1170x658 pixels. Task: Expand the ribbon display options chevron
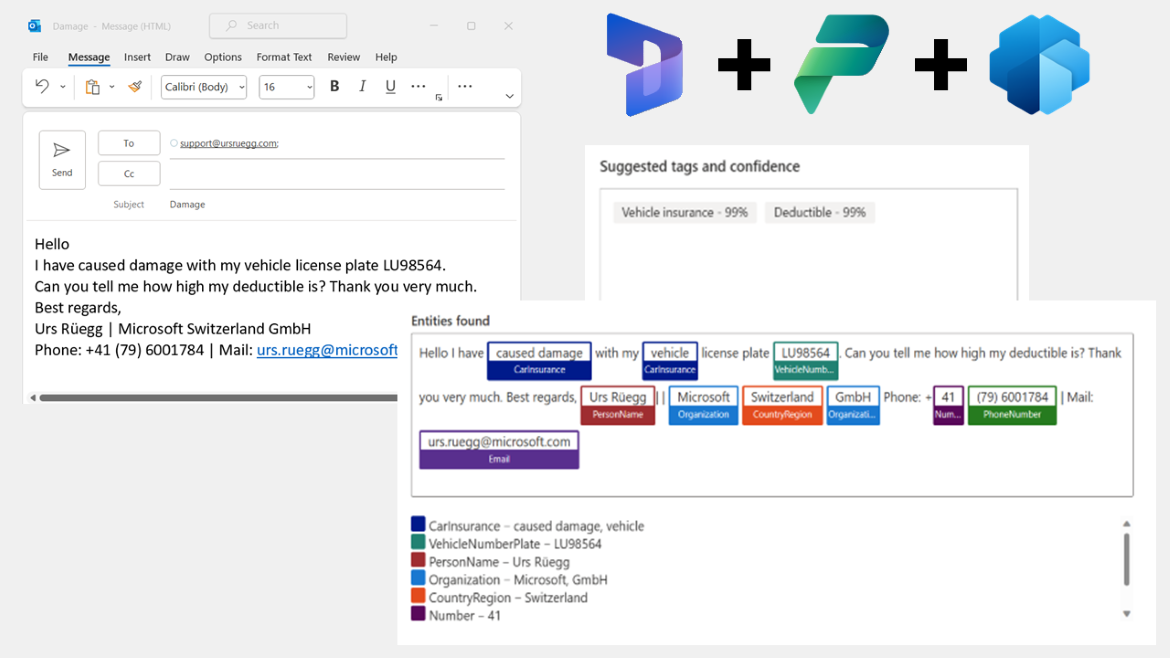(509, 96)
